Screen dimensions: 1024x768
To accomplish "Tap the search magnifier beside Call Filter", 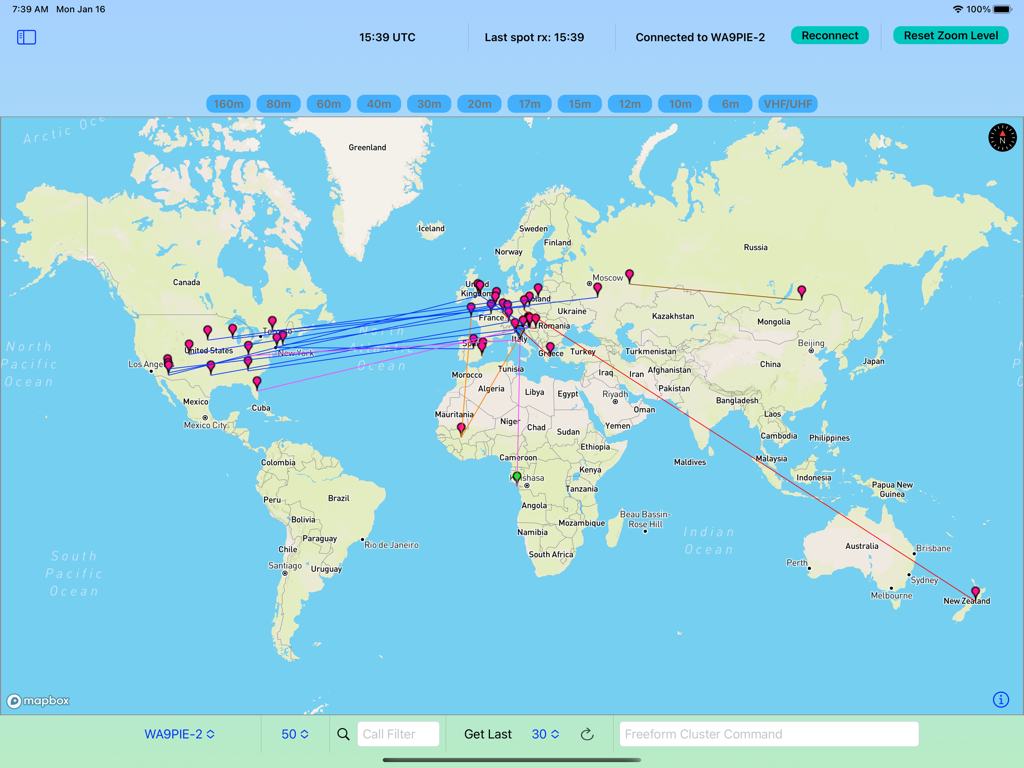I will pos(343,733).
